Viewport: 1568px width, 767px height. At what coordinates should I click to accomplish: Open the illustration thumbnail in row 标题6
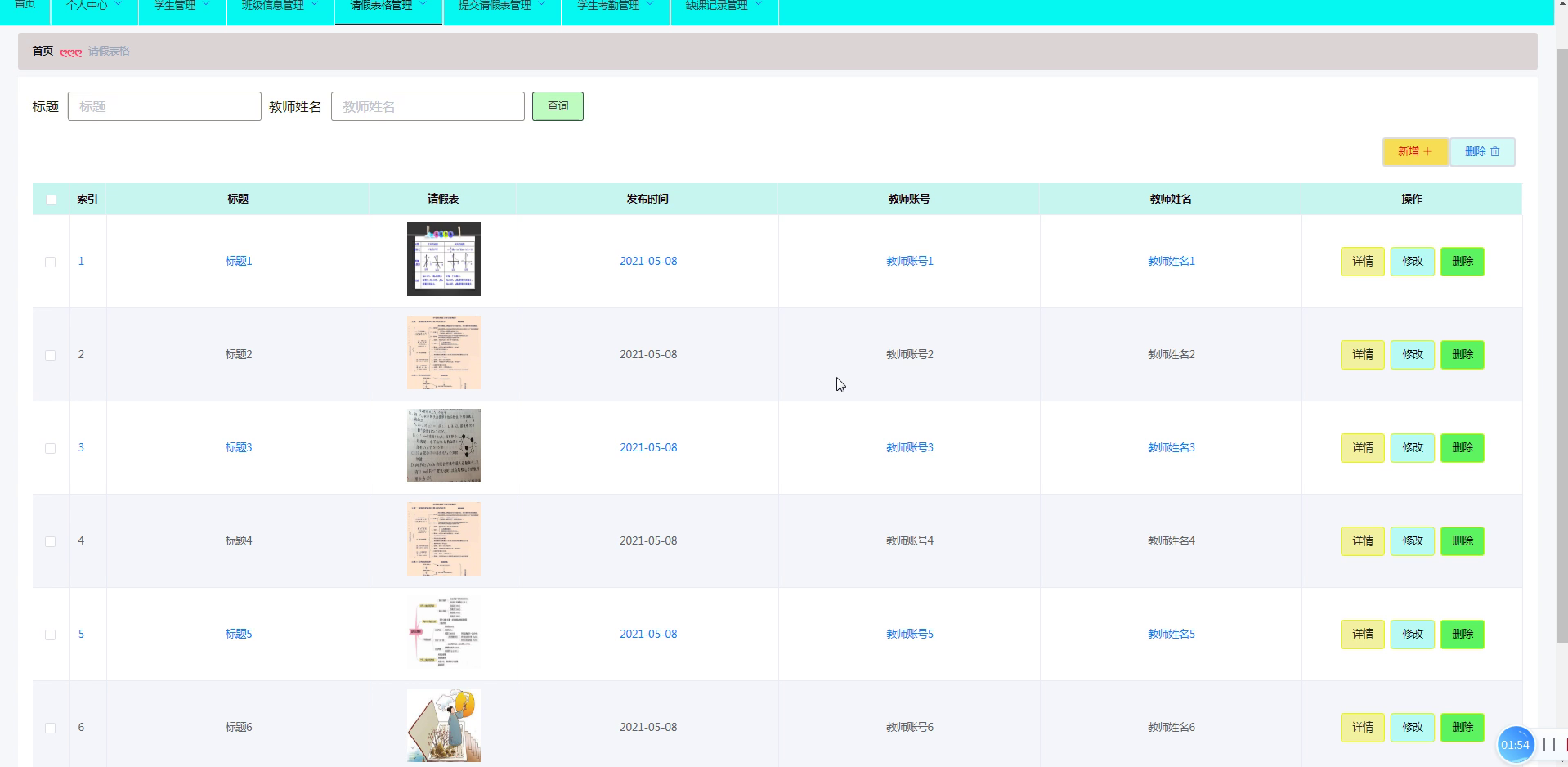[x=444, y=725]
